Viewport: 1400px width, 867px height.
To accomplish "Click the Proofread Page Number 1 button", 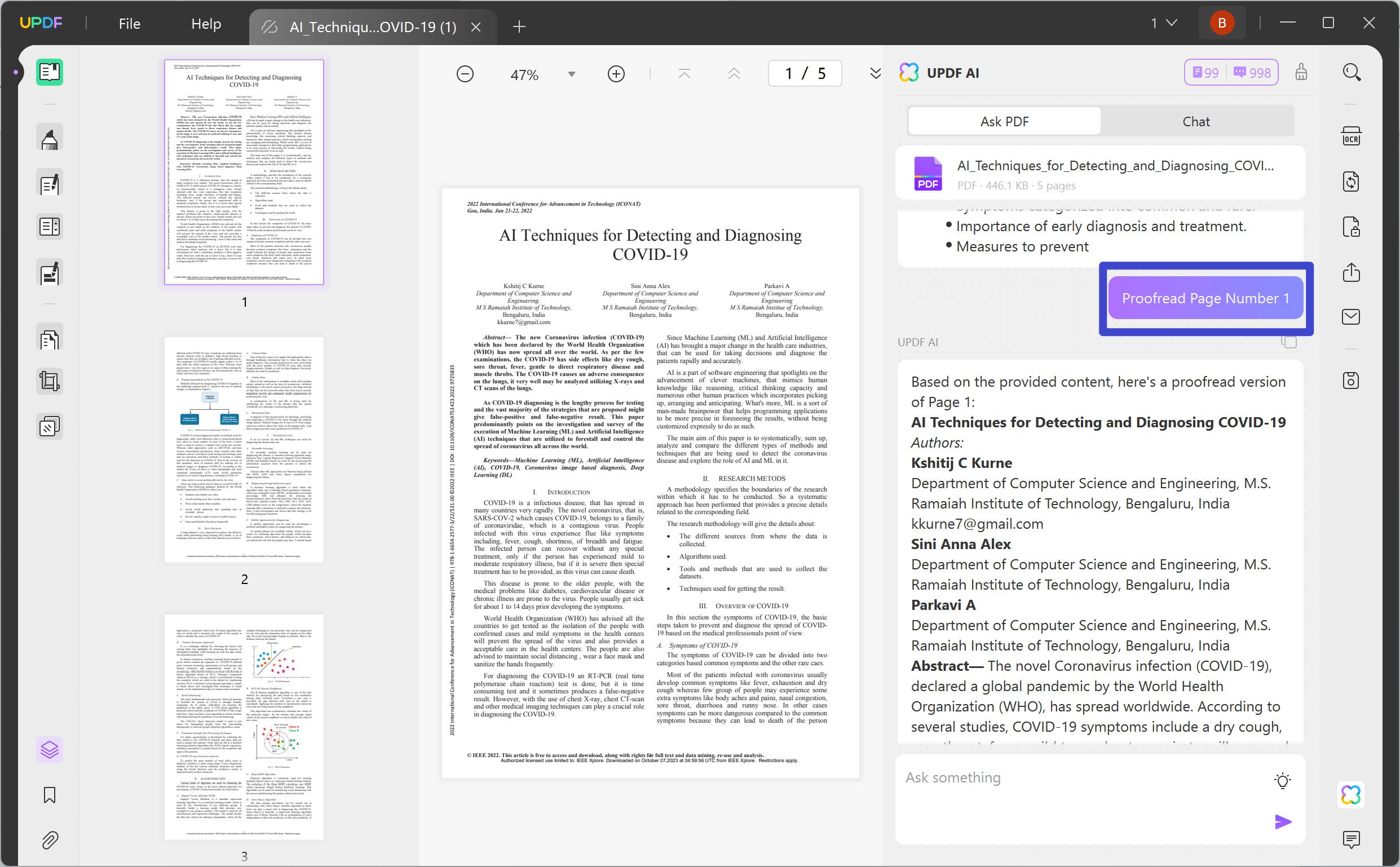I will coord(1205,298).
